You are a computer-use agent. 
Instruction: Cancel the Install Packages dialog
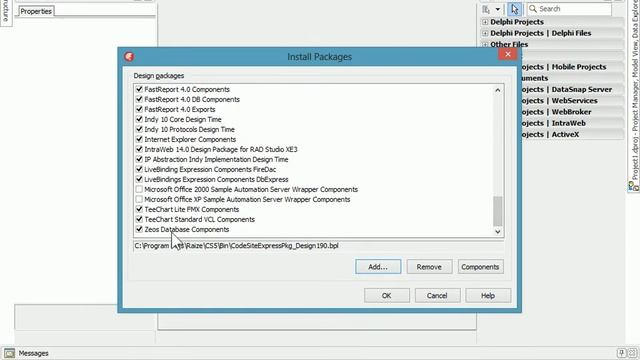[x=437, y=296]
